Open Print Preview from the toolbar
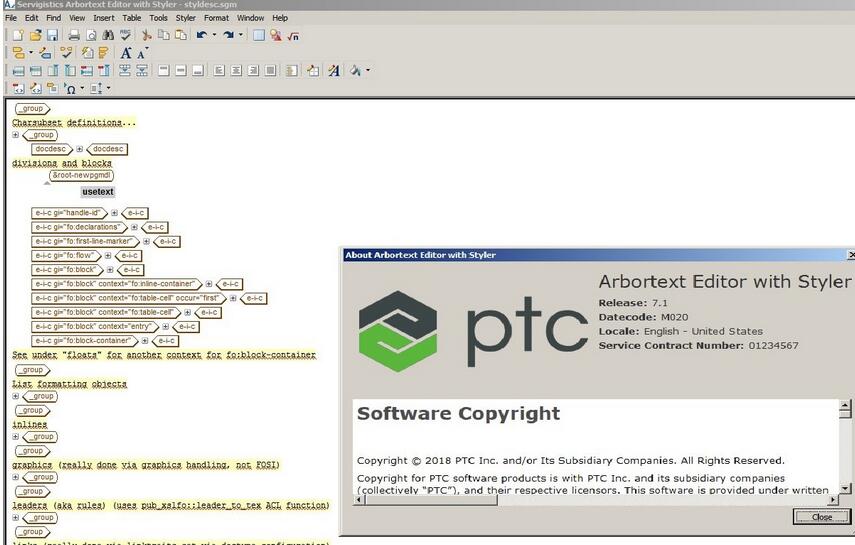The width and height of the screenshot is (855, 545). pos(92,35)
